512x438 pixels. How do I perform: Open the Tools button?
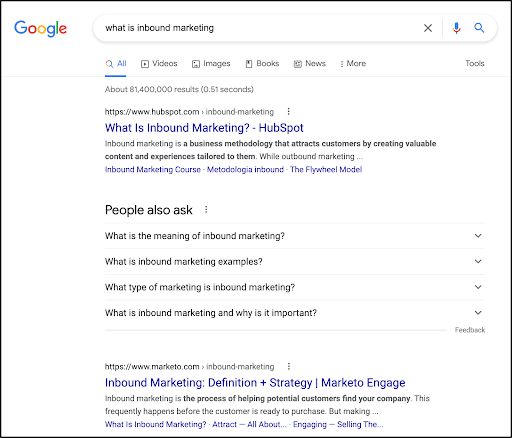[475, 63]
